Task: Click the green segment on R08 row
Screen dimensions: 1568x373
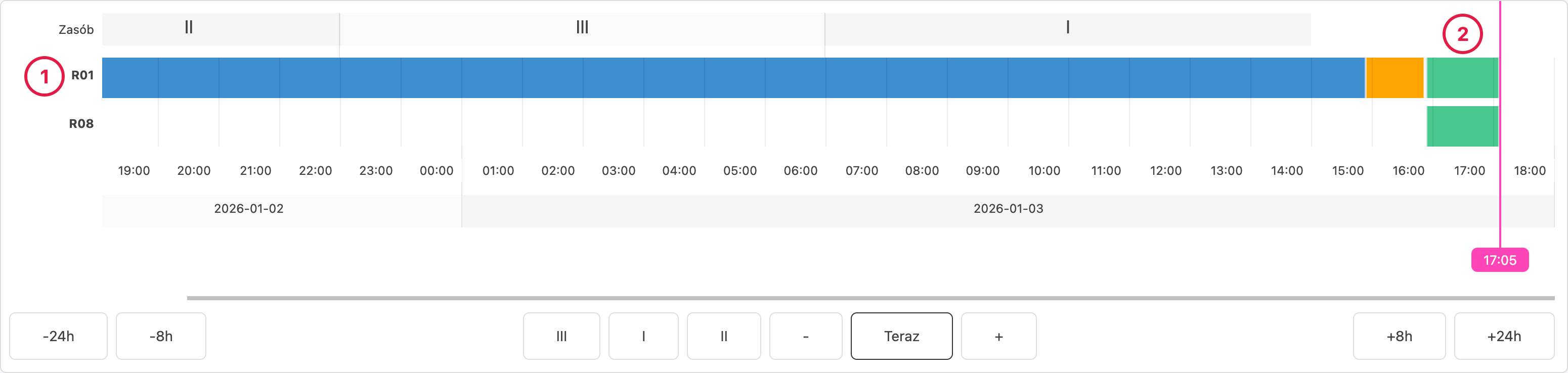Action: [1462, 126]
